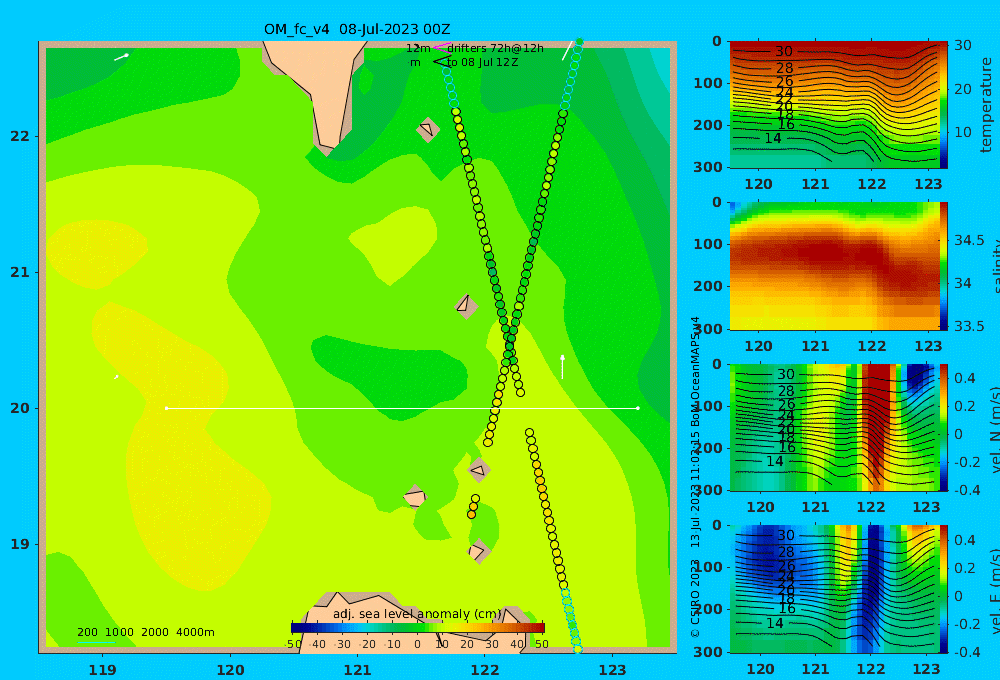Click the "adj. sea level anomaly (cm)" label
The height and width of the screenshot is (680, 1000).
point(417,614)
